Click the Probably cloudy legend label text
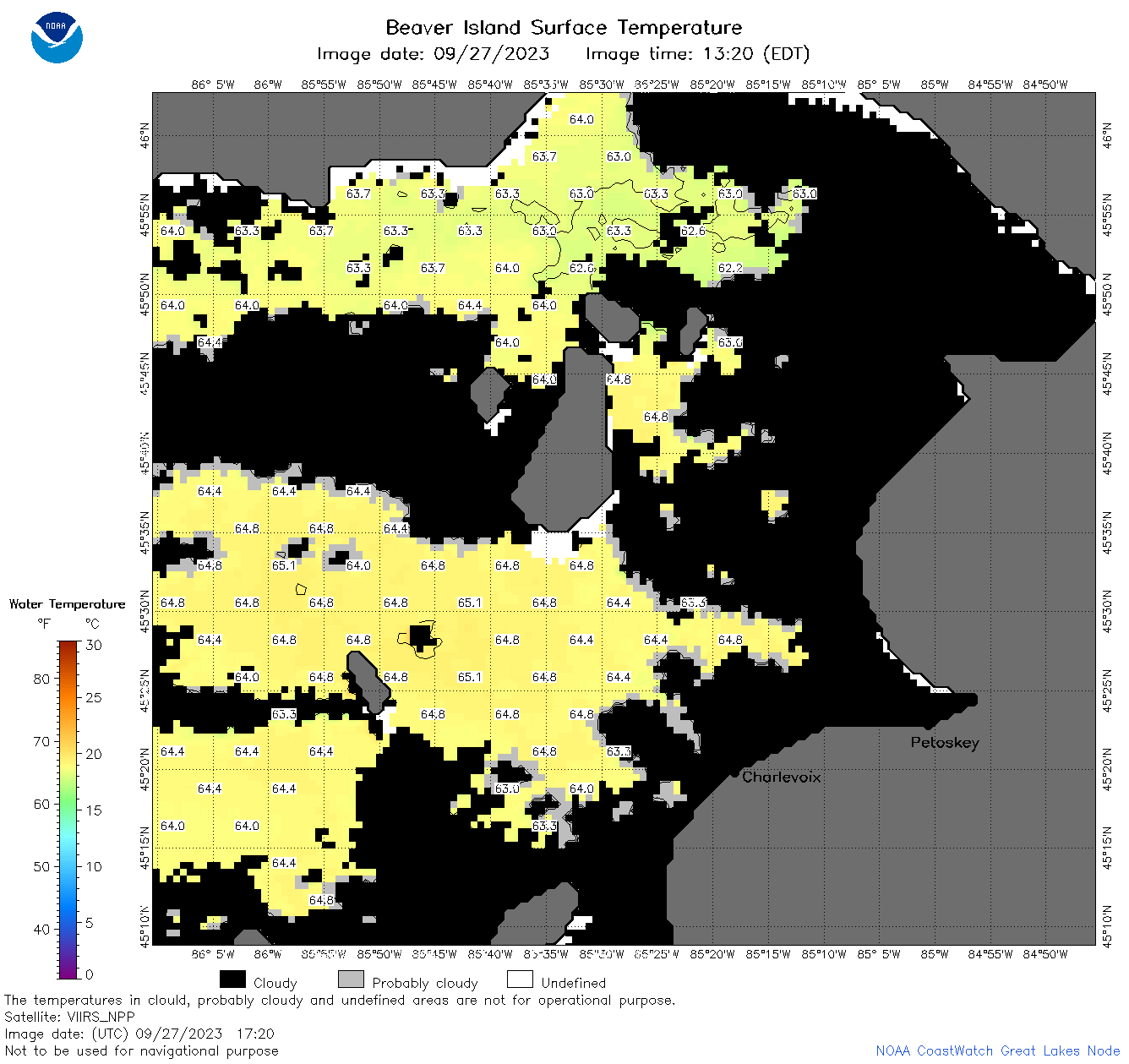1129x1064 pixels. point(425,983)
